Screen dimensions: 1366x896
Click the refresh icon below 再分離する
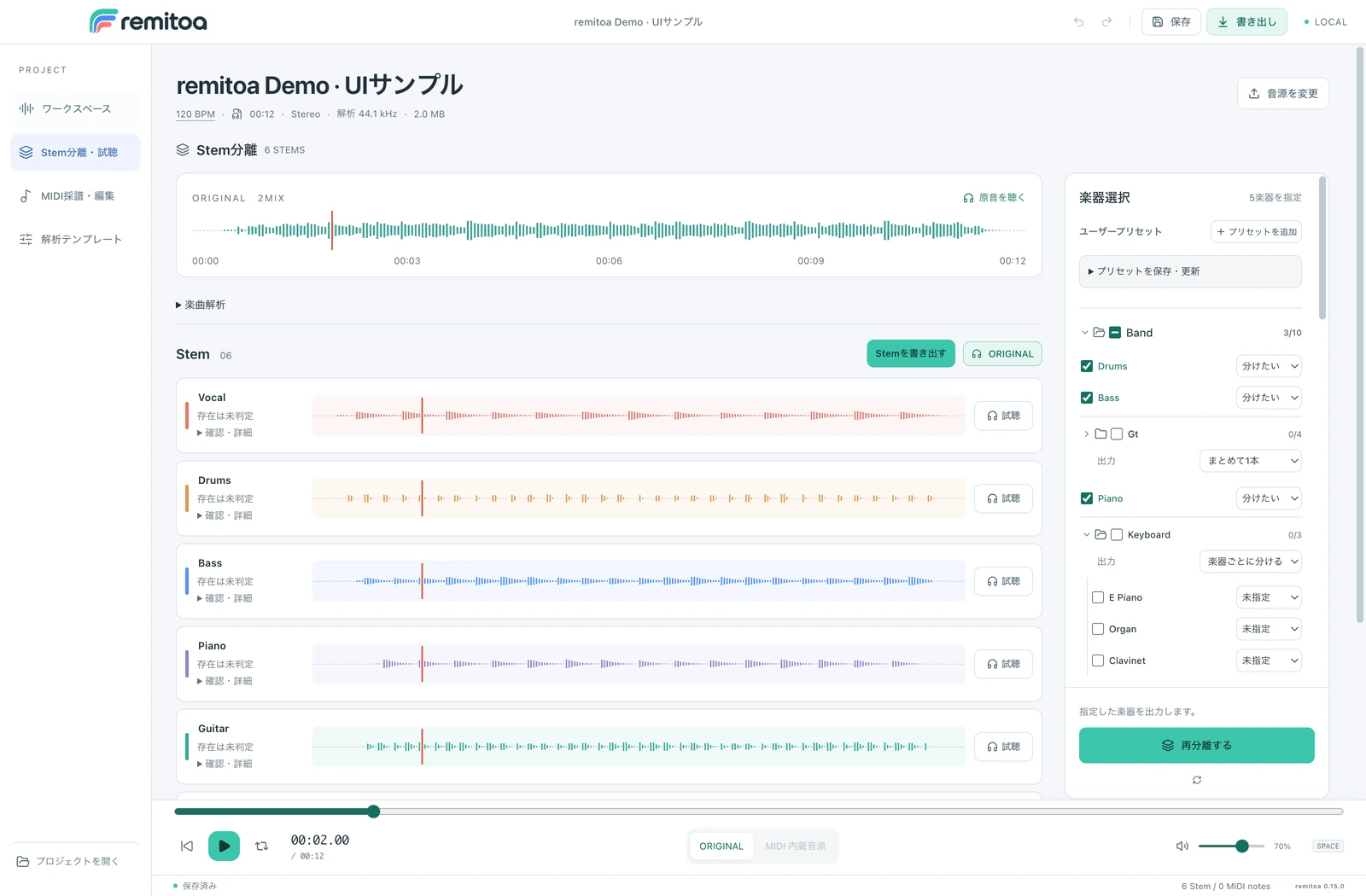click(1197, 780)
